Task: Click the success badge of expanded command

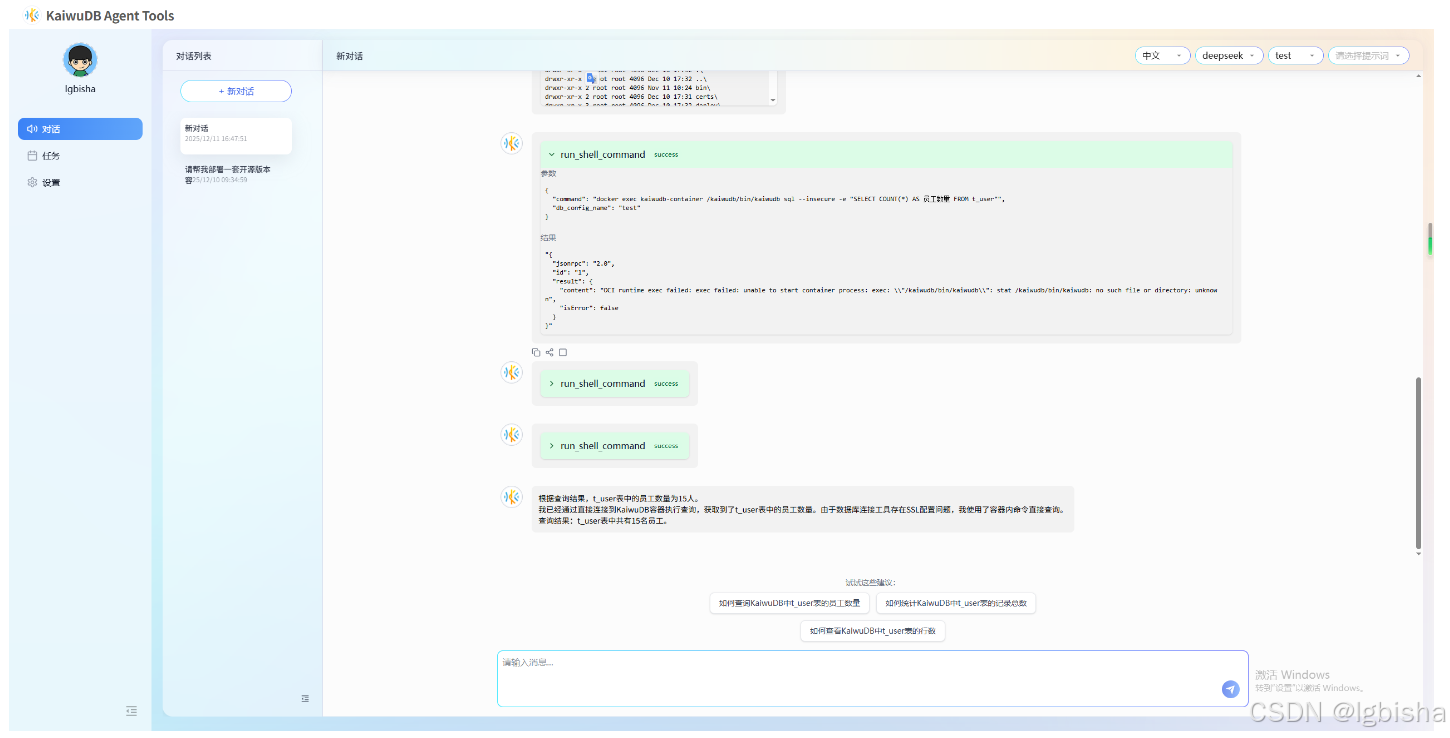Action: [666, 155]
